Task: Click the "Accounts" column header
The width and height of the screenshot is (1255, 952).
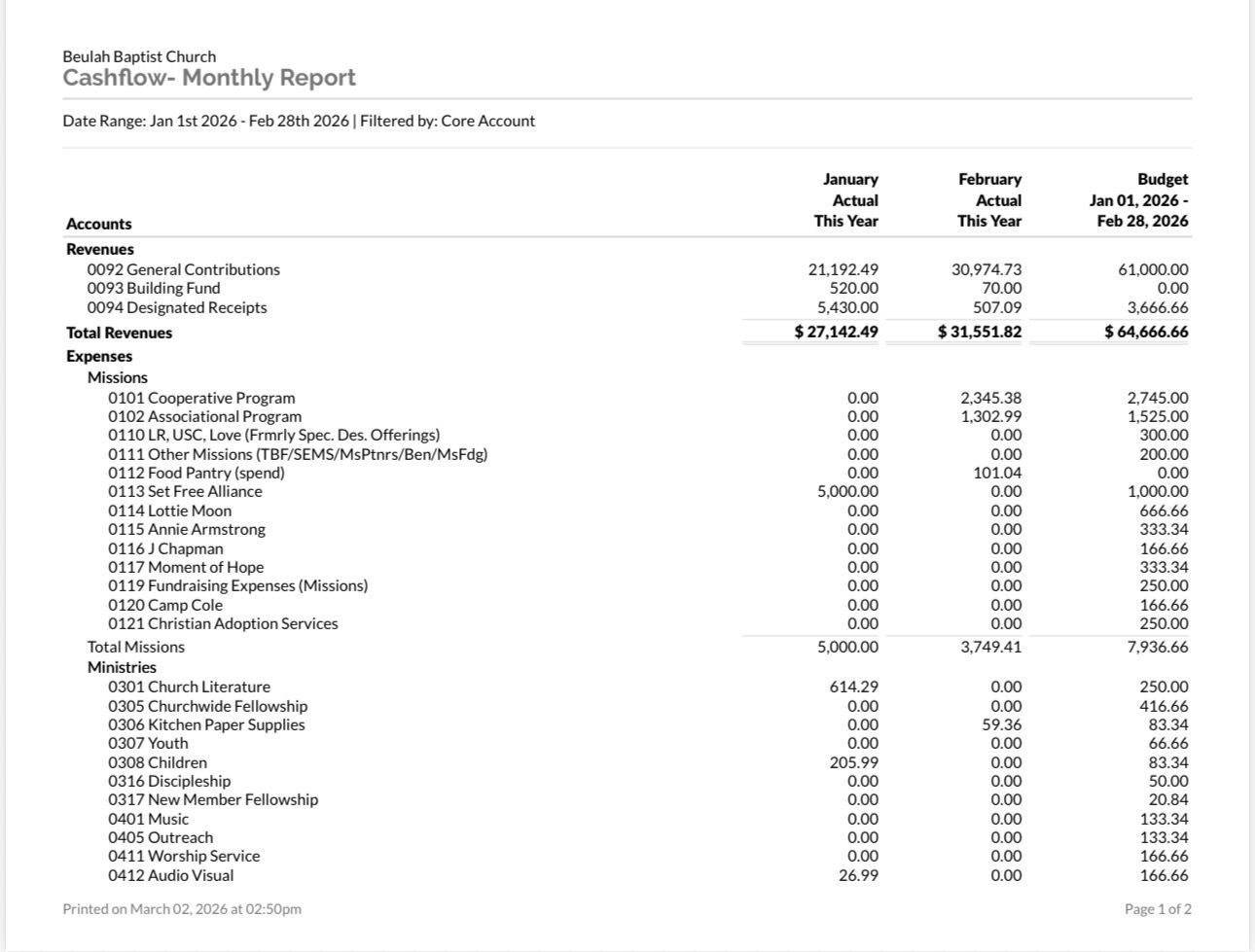Action: (x=99, y=224)
